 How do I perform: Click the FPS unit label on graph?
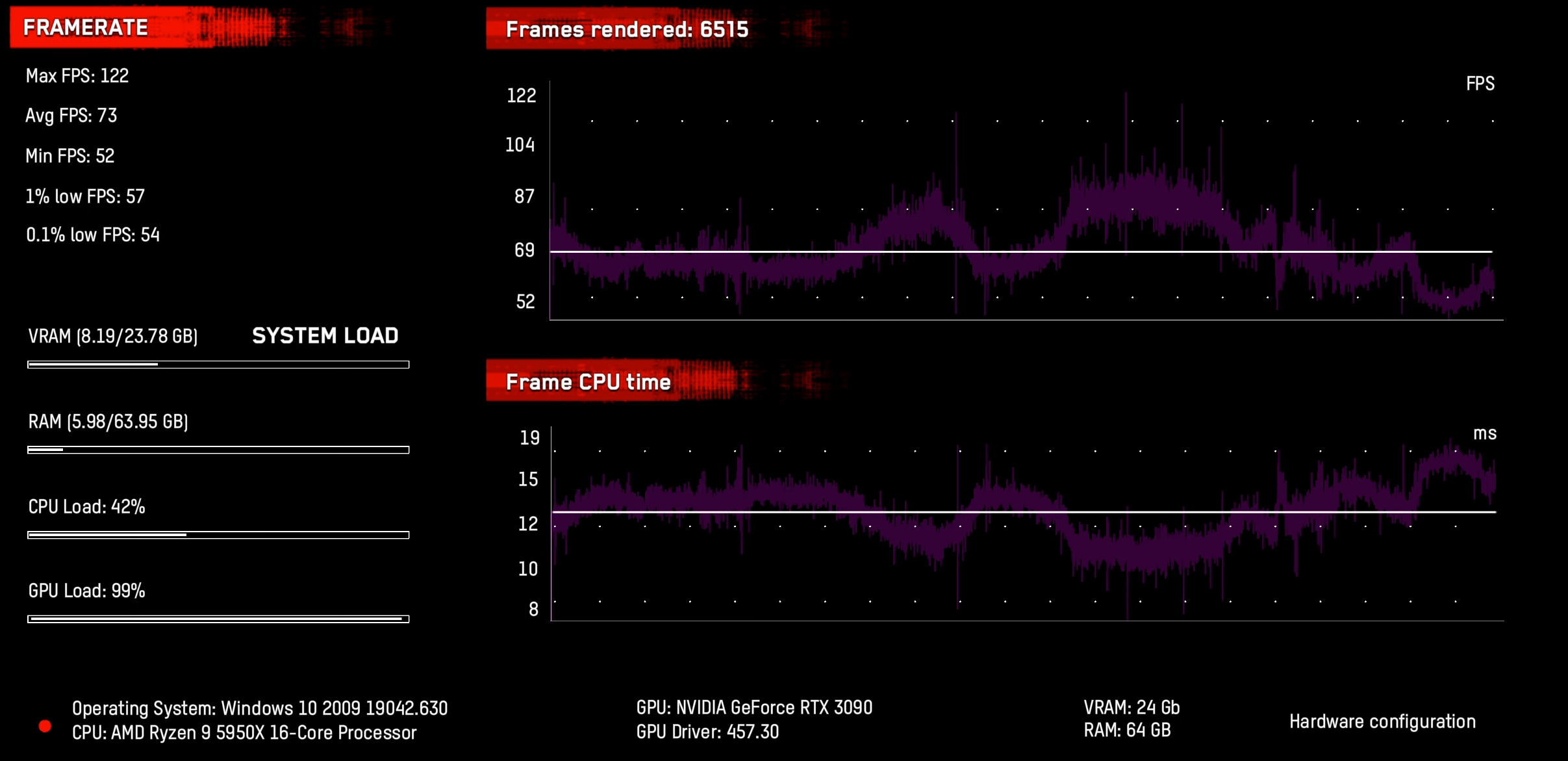pyautogui.click(x=1480, y=84)
